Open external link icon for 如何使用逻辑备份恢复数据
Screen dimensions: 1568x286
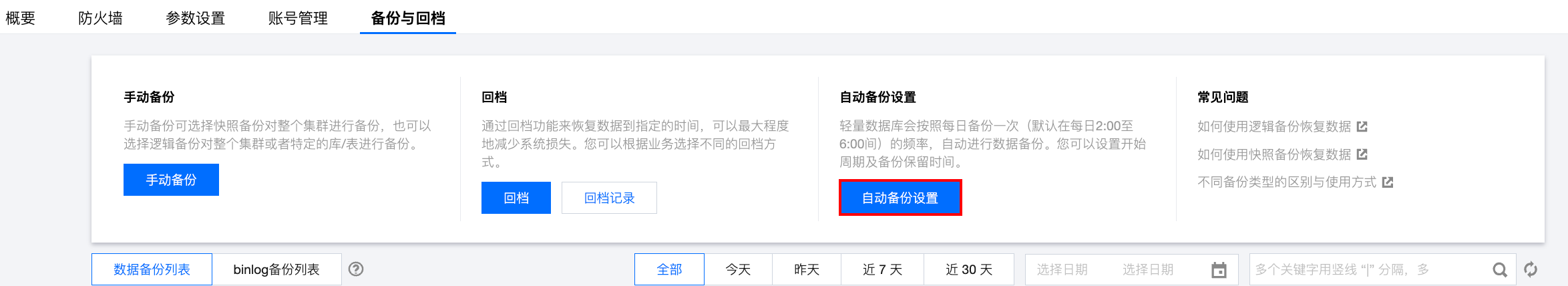click(x=1362, y=126)
